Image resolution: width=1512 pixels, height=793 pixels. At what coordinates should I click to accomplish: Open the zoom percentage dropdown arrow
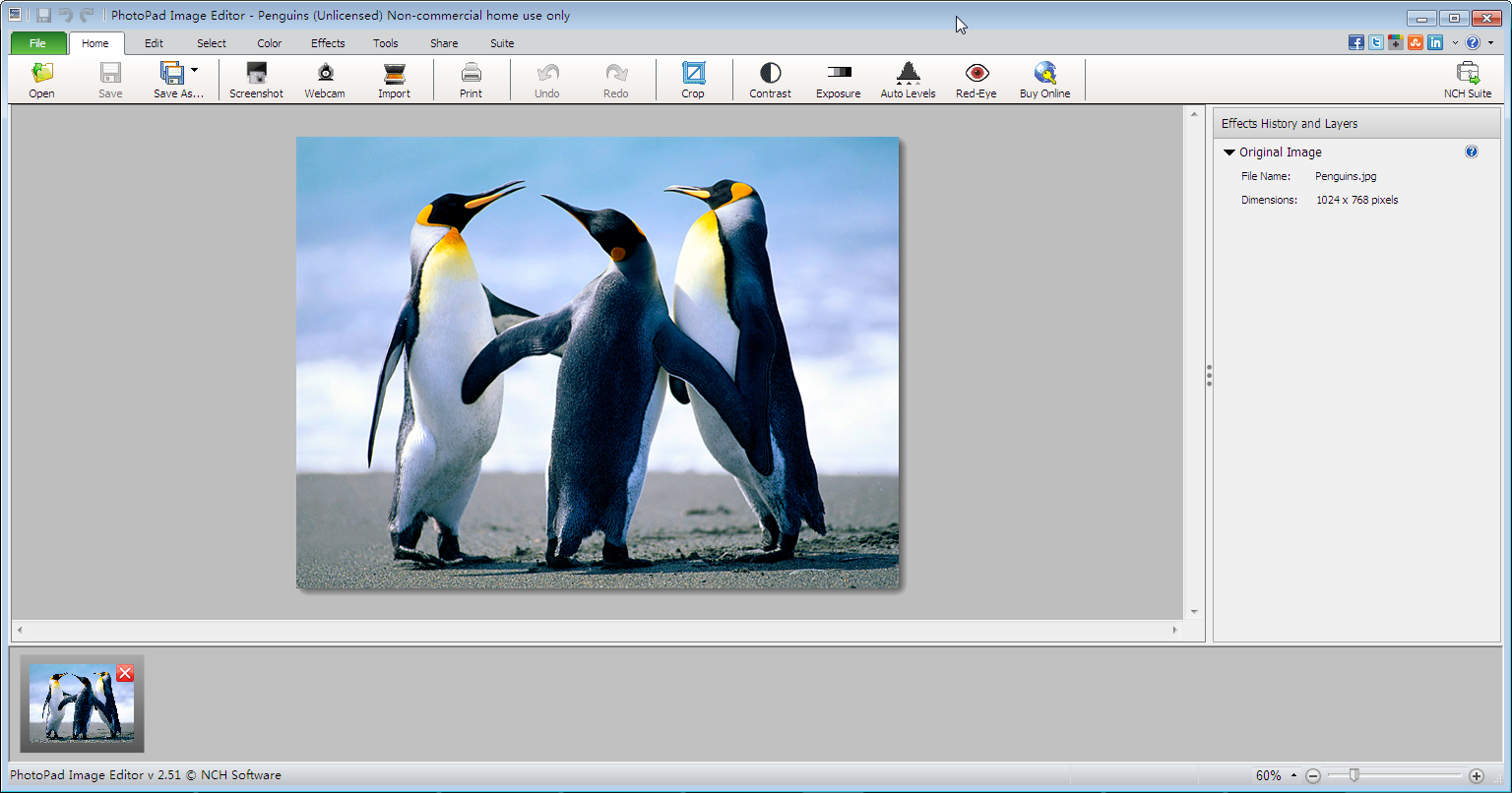1293,775
